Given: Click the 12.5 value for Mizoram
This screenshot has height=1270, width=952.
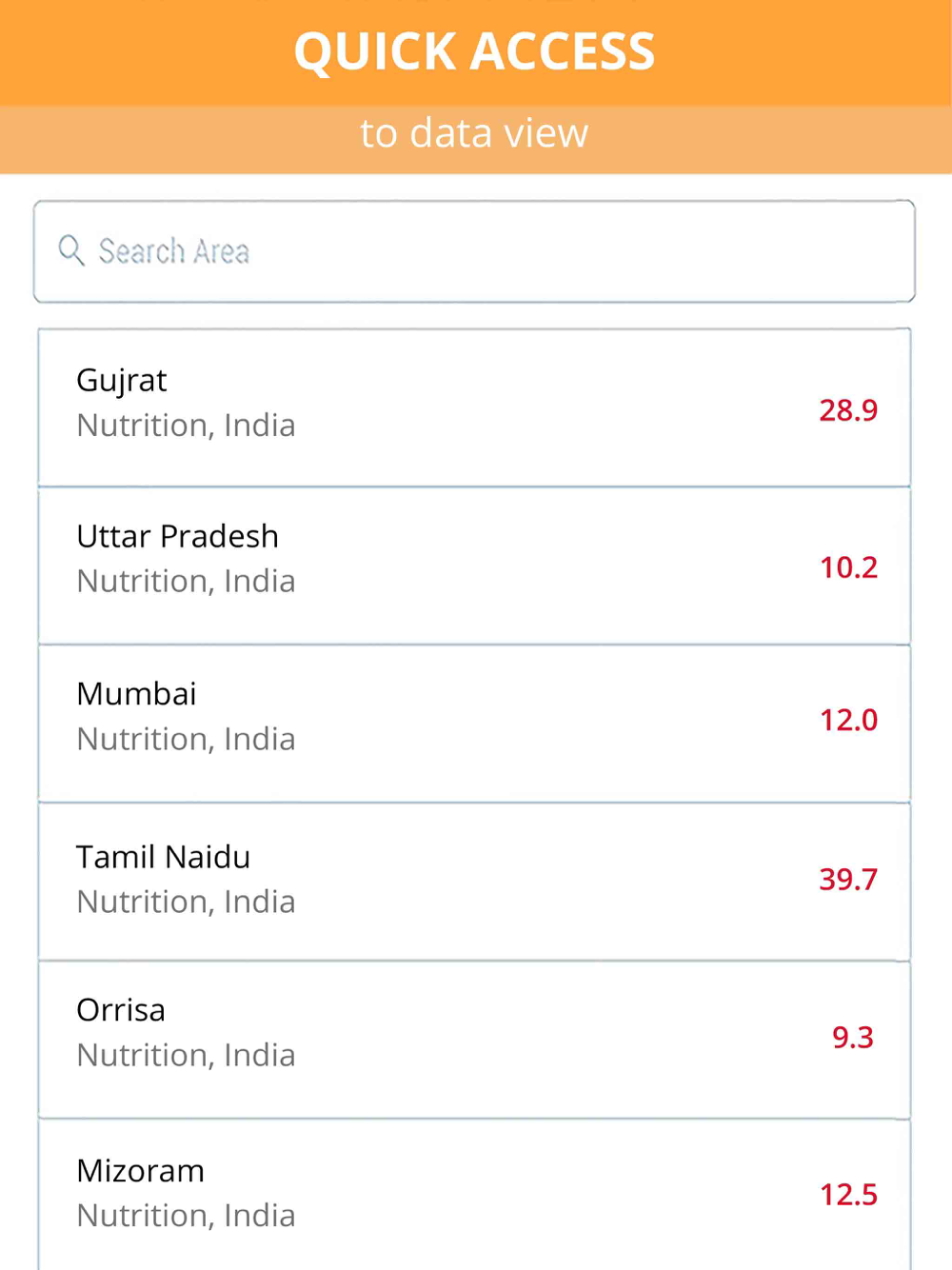Looking at the screenshot, I should click(x=848, y=1194).
